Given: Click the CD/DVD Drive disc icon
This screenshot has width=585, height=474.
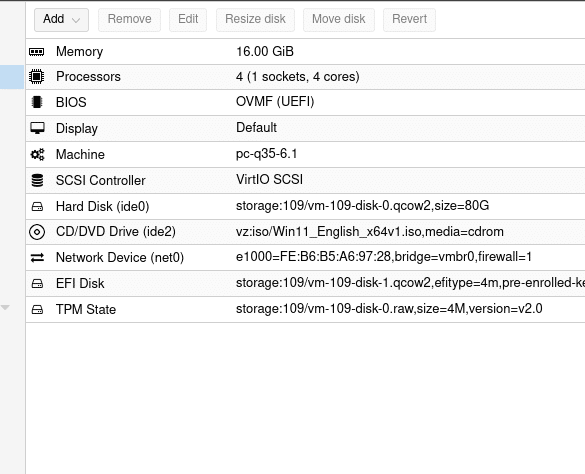Looking at the screenshot, I should tap(37, 232).
